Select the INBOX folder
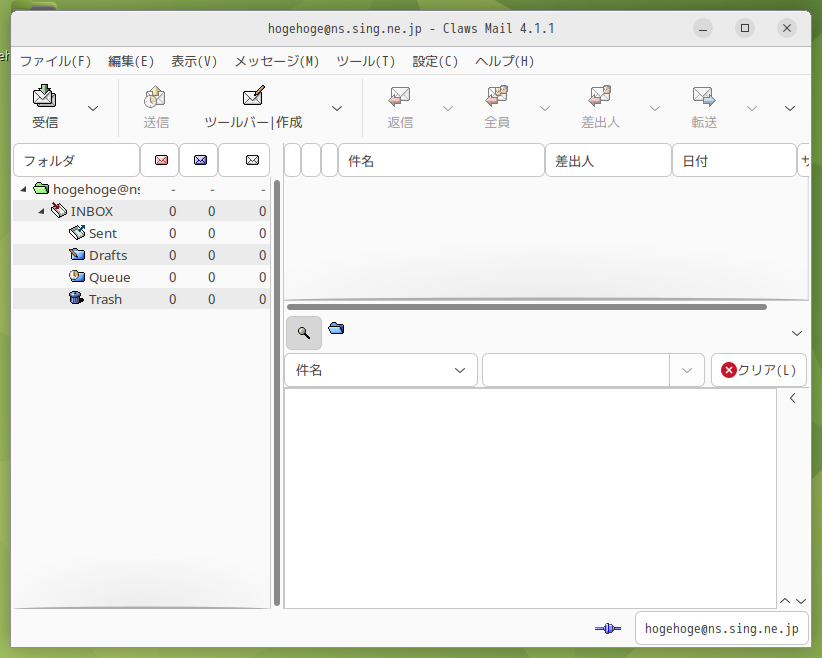The height and width of the screenshot is (658, 822). [92, 211]
